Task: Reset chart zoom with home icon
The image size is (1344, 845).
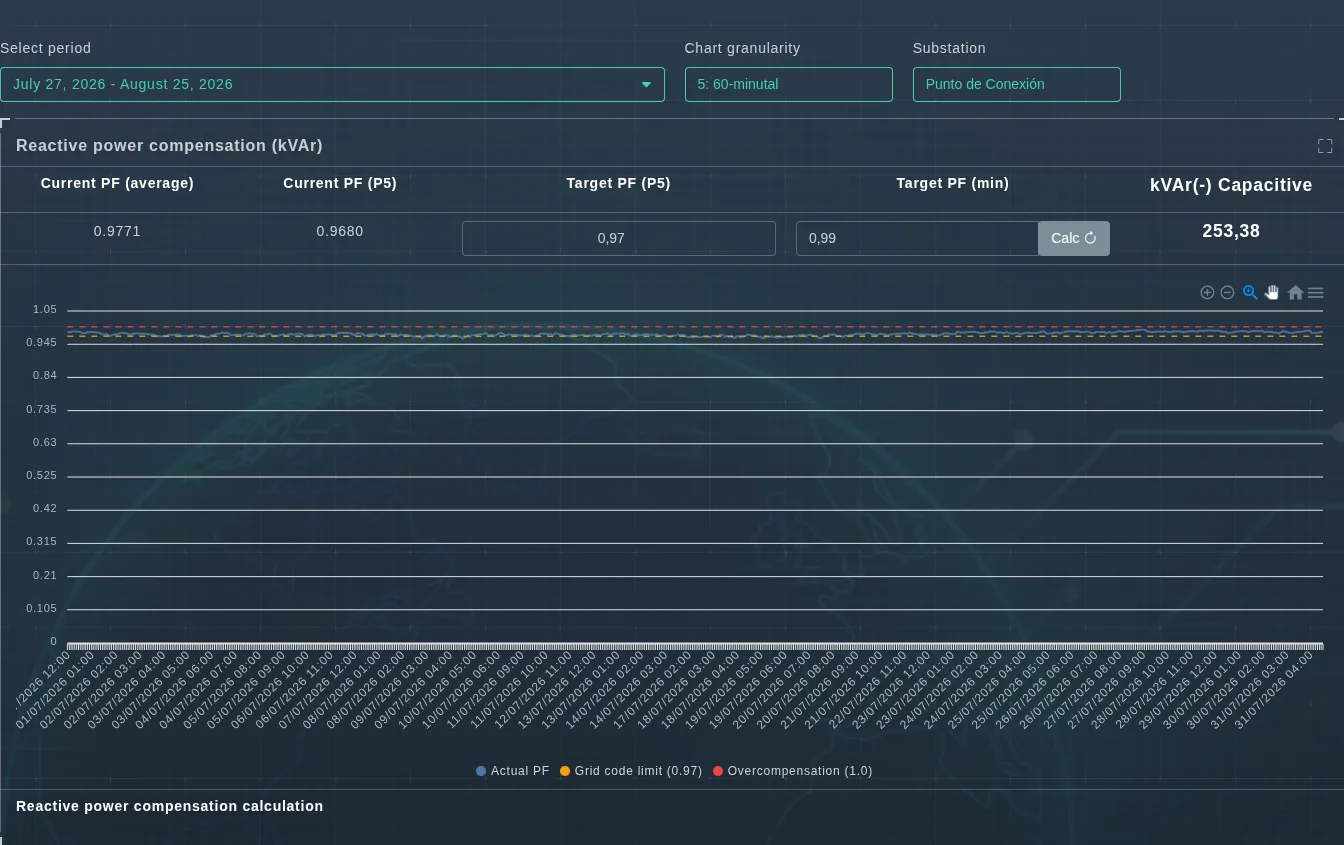Action: (1295, 293)
